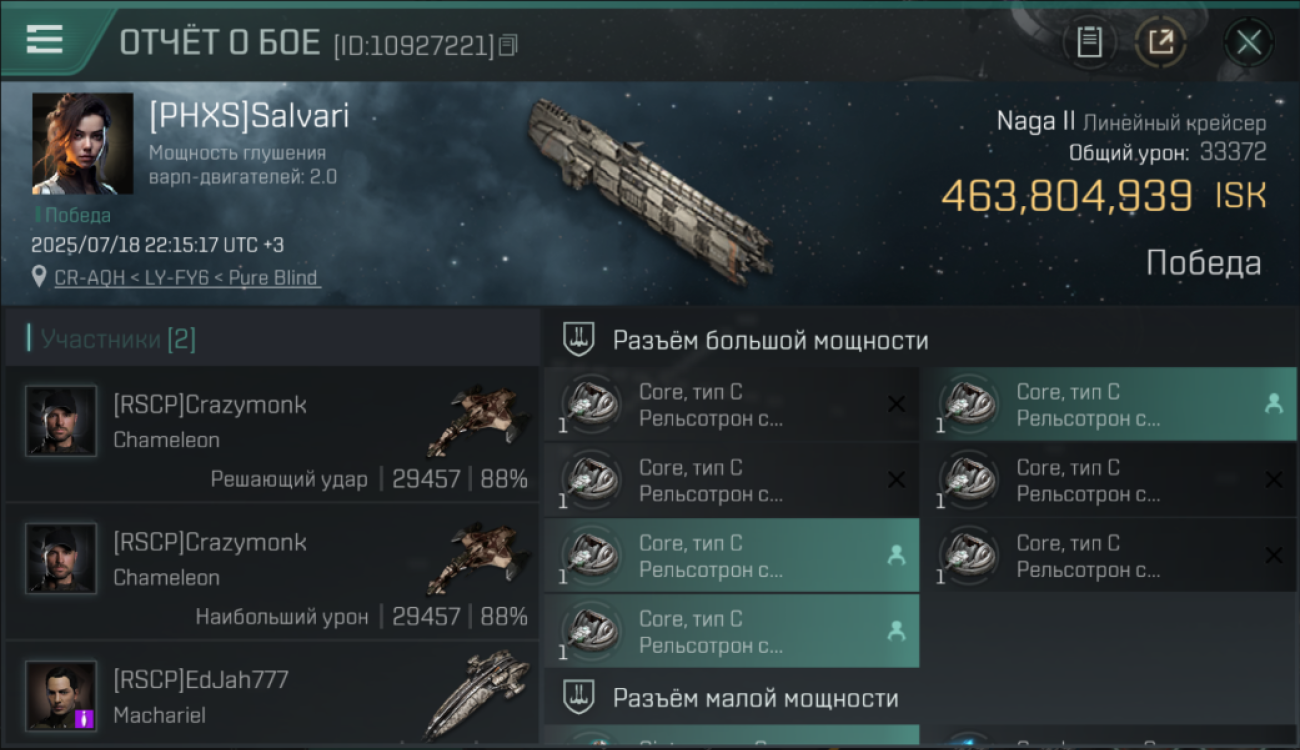This screenshot has height=750, width=1300.
Task: Close the battle report window
Action: pyautogui.click(x=1248, y=42)
